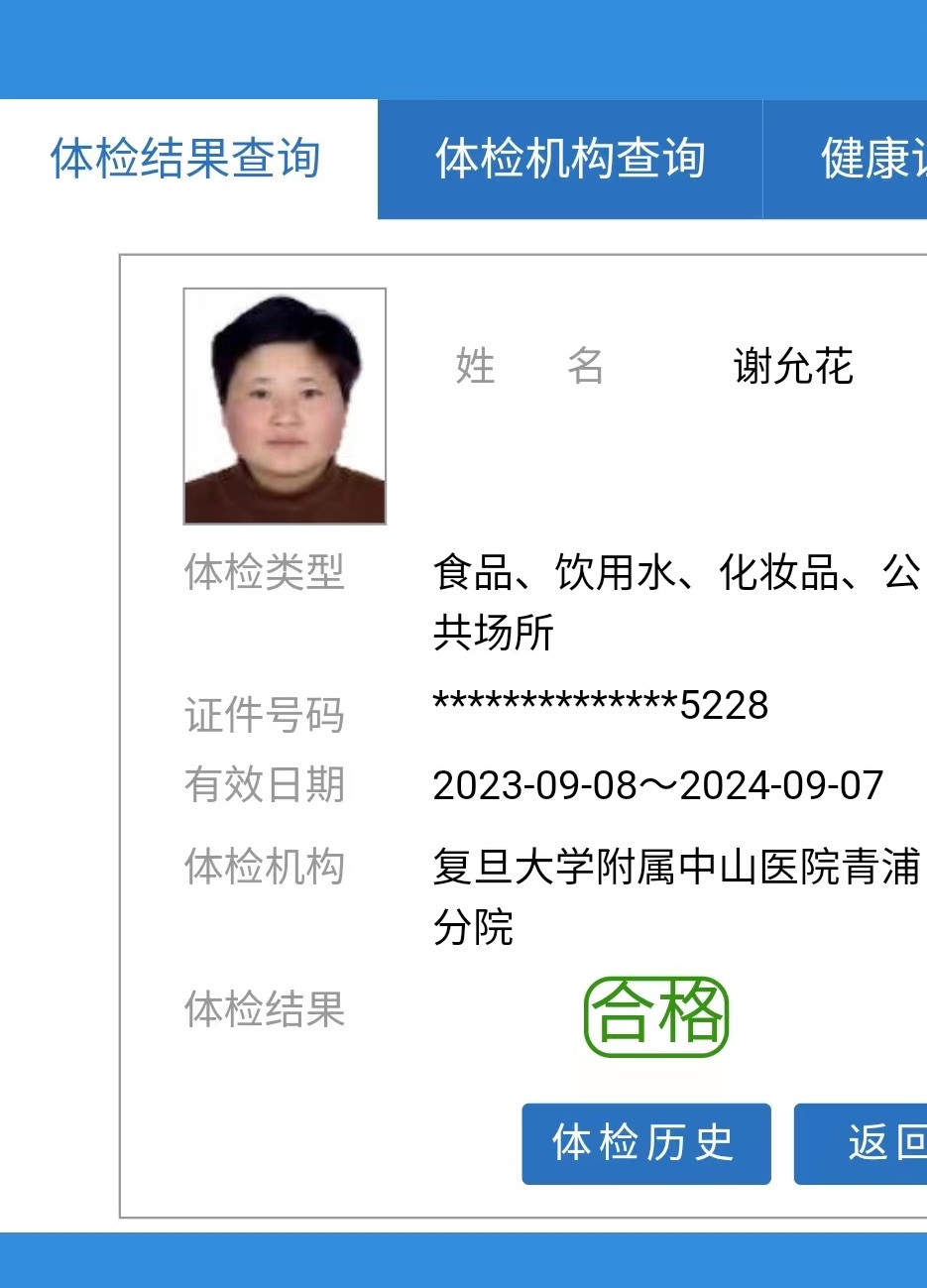927x1288 pixels.
Task: Click the 分院 text line
Action: coord(473,928)
